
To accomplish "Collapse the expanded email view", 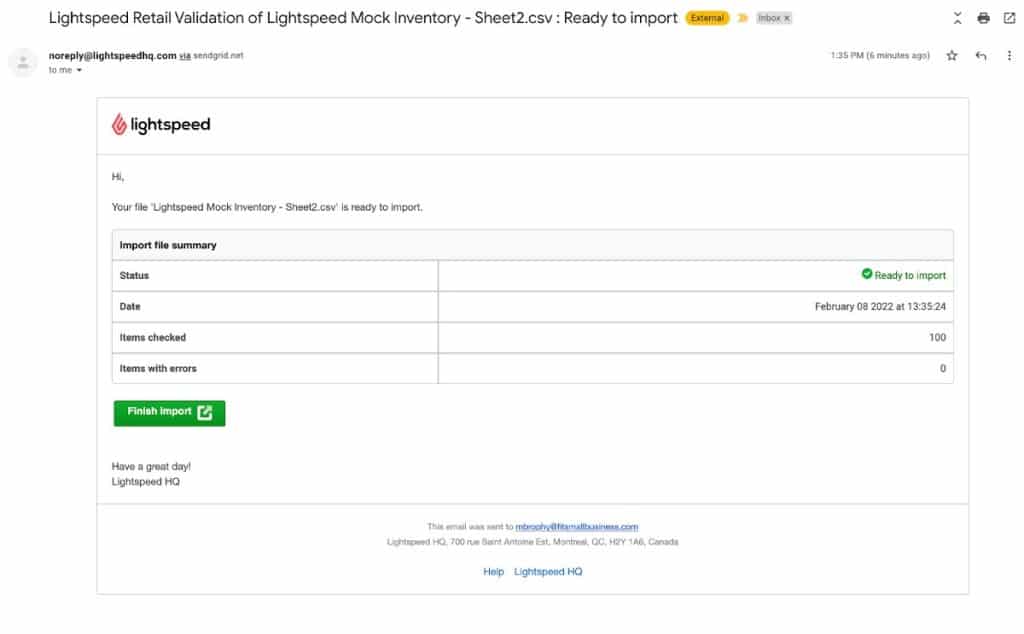I will tap(957, 17).
